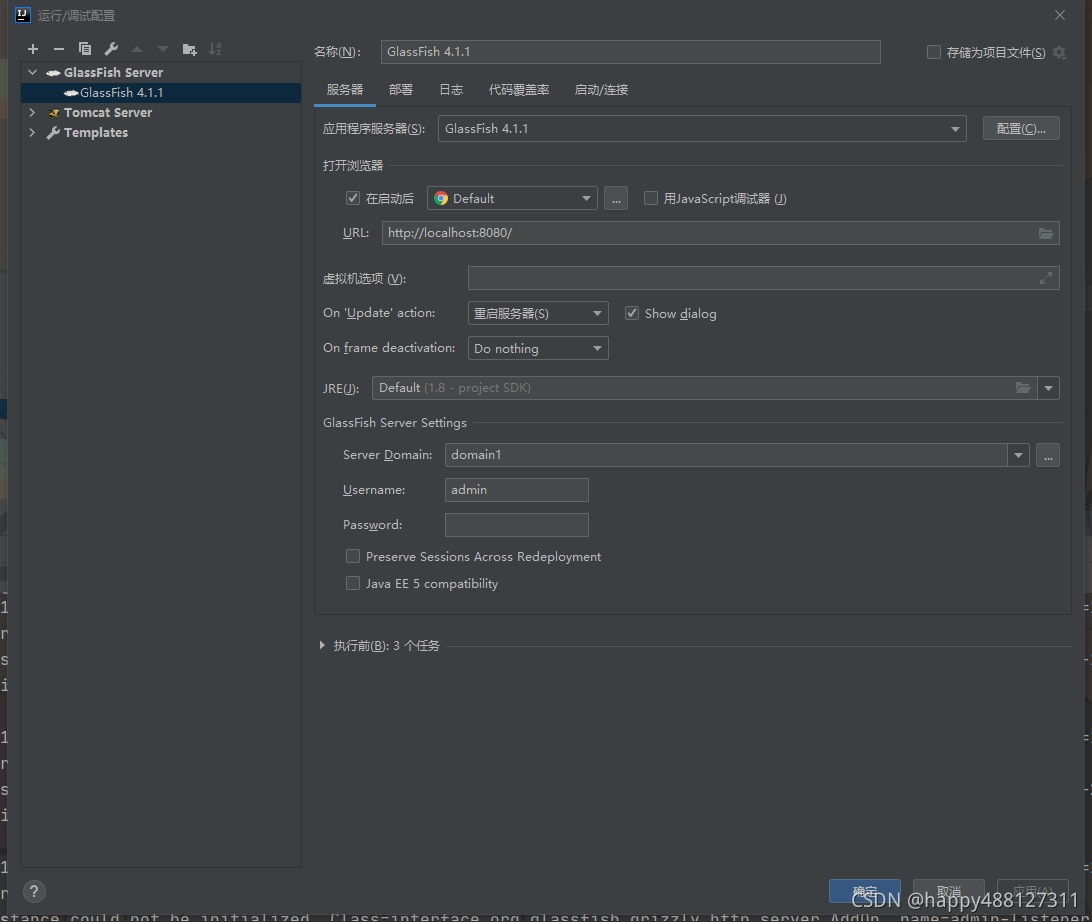Viewport: 1092px width, 922px height.
Task: Expand the Before launch tasks section
Action: pyautogui.click(x=322, y=646)
